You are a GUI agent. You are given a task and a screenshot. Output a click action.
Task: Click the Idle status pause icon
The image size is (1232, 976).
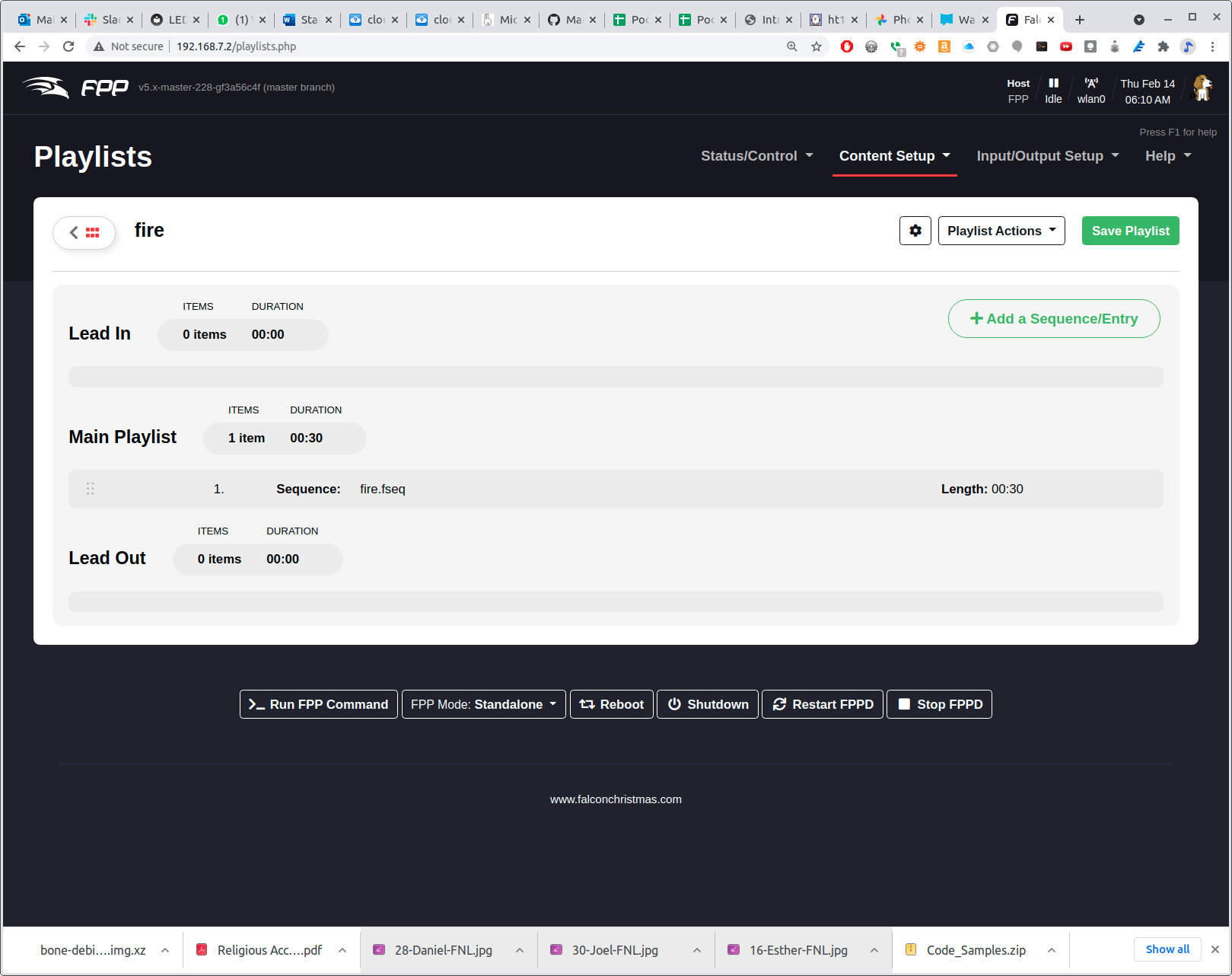[x=1053, y=84]
